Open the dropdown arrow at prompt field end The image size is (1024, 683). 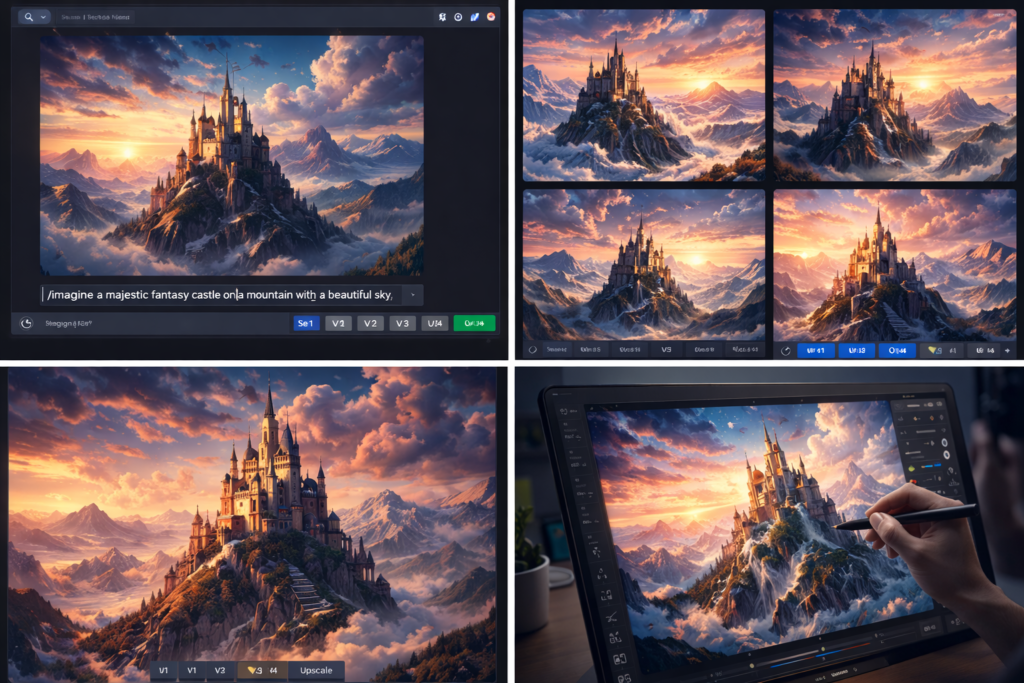click(x=413, y=295)
